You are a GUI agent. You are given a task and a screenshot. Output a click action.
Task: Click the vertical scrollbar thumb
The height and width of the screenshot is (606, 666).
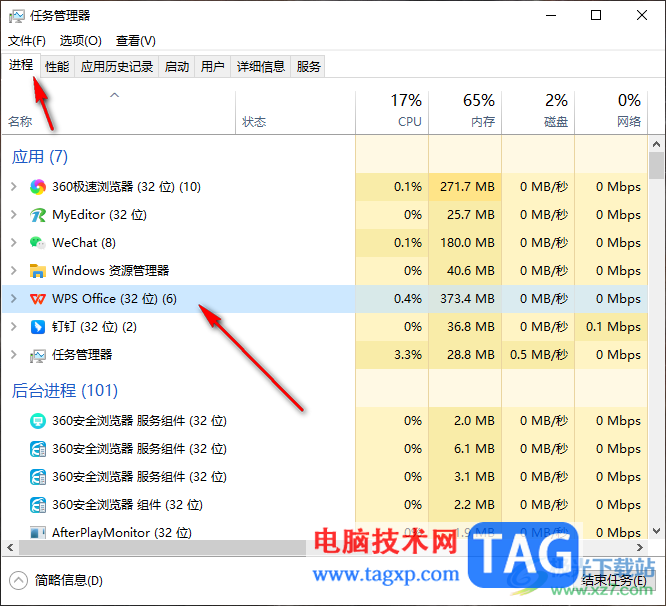pyautogui.click(x=657, y=166)
